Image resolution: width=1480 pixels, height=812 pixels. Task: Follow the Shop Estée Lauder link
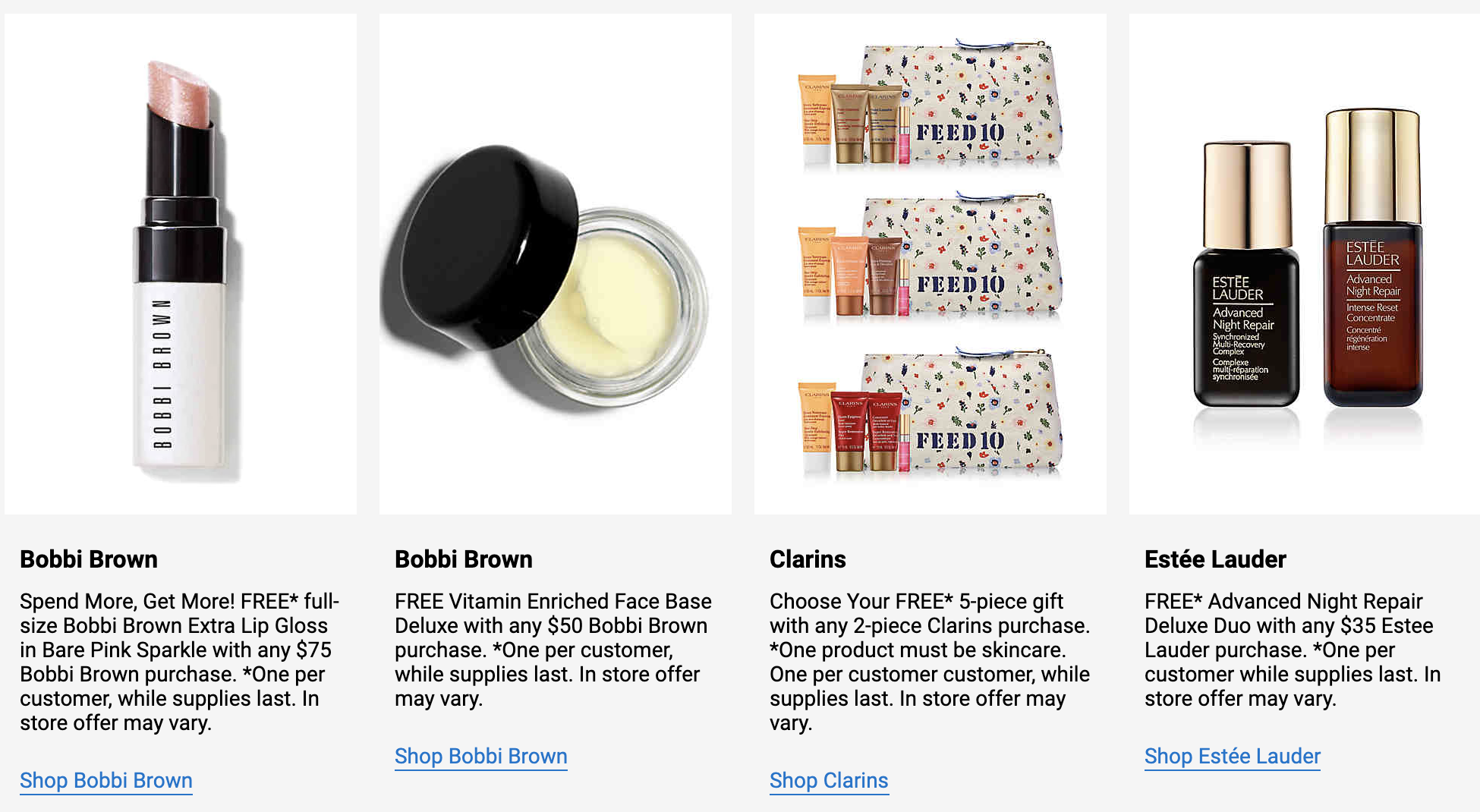pos(1233,756)
